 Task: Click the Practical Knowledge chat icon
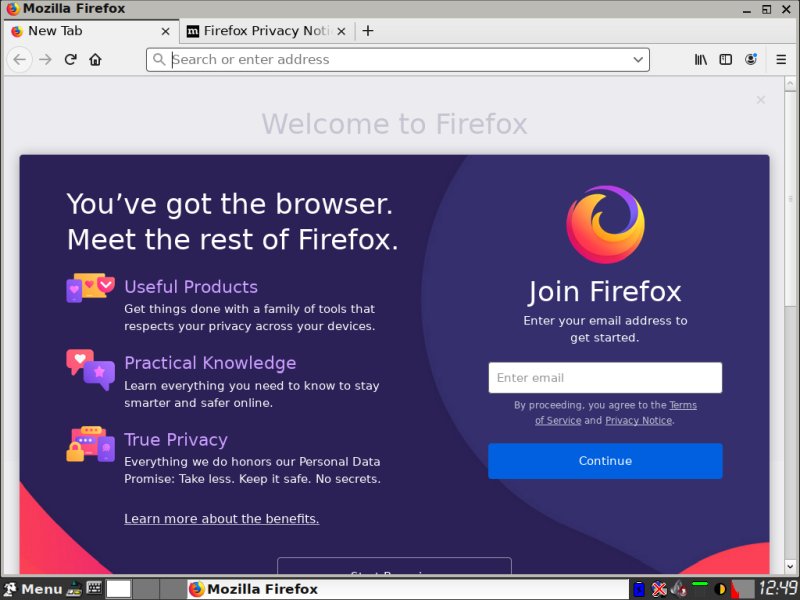pyautogui.click(x=90, y=368)
